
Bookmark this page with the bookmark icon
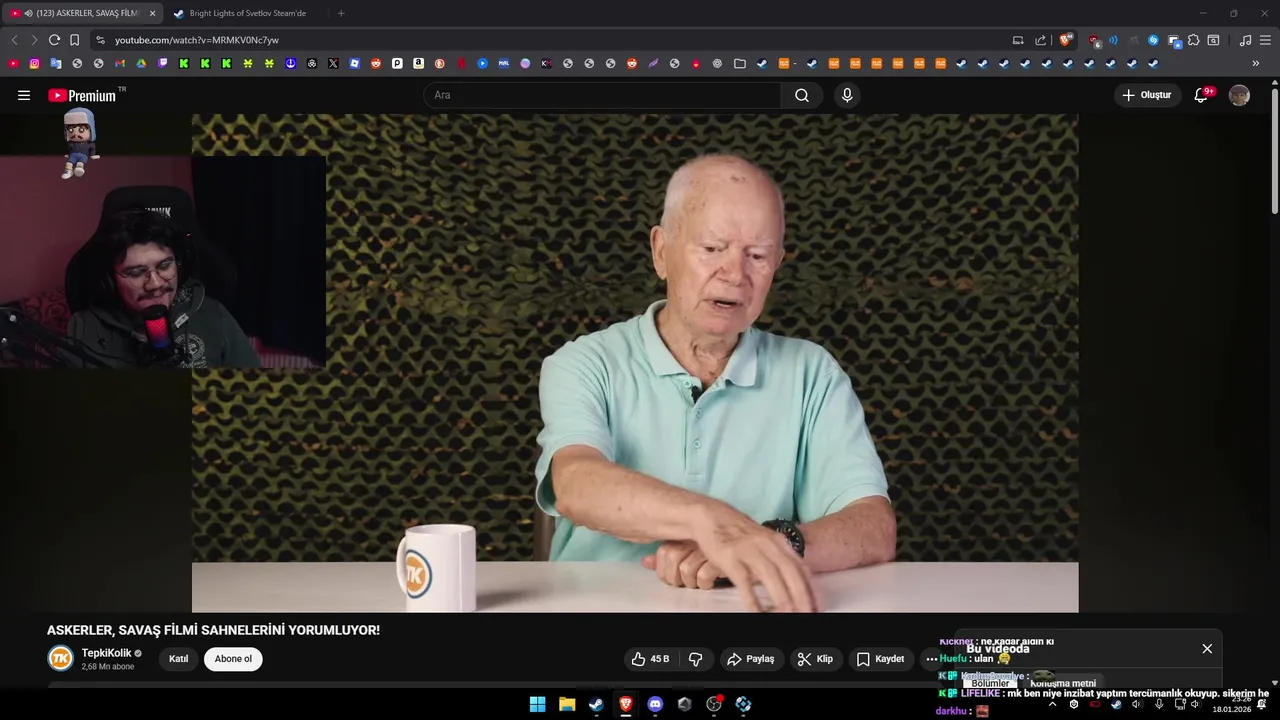pos(74,40)
